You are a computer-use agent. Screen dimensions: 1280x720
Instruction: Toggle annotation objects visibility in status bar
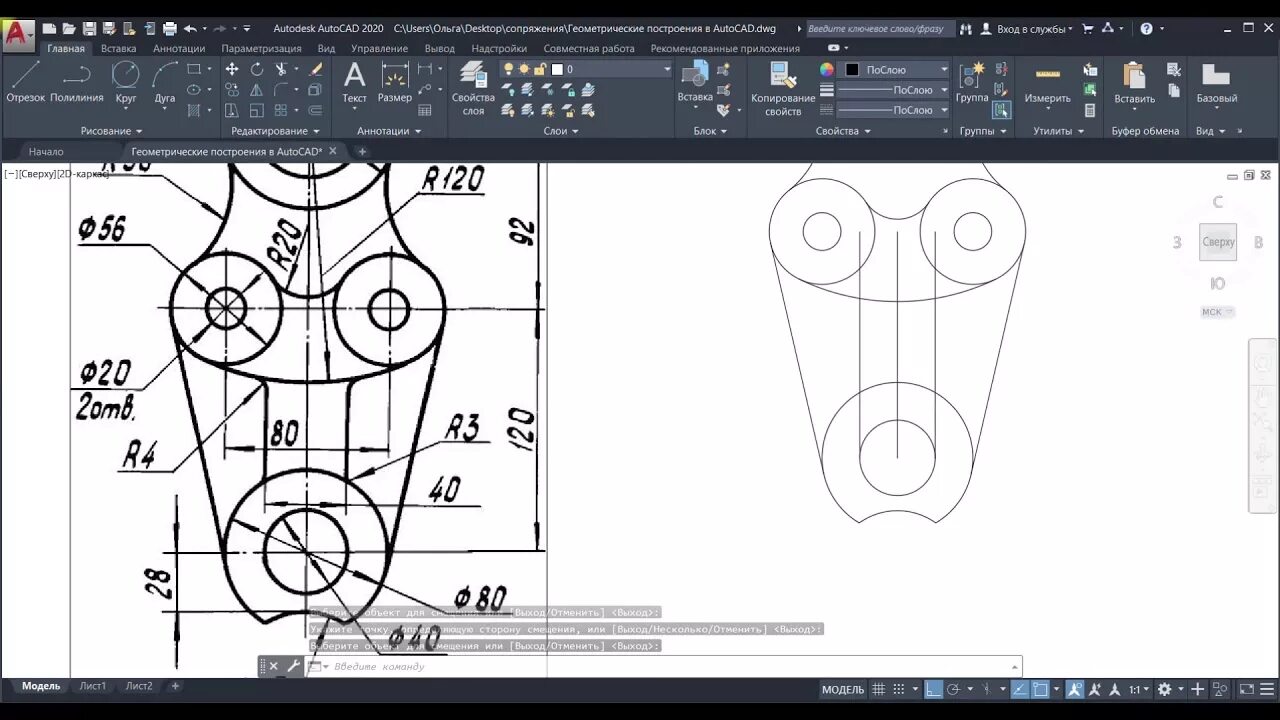click(x=1075, y=689)
